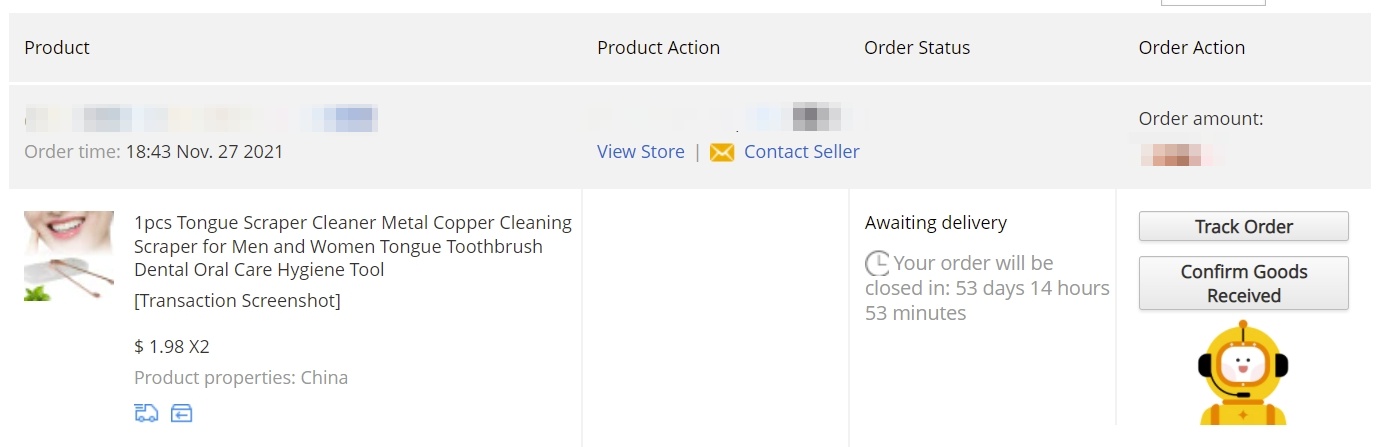This screenshot has width=1380, height=447.
Task: View the Transaction Screenshot link
Action: [x=237, y=301]
